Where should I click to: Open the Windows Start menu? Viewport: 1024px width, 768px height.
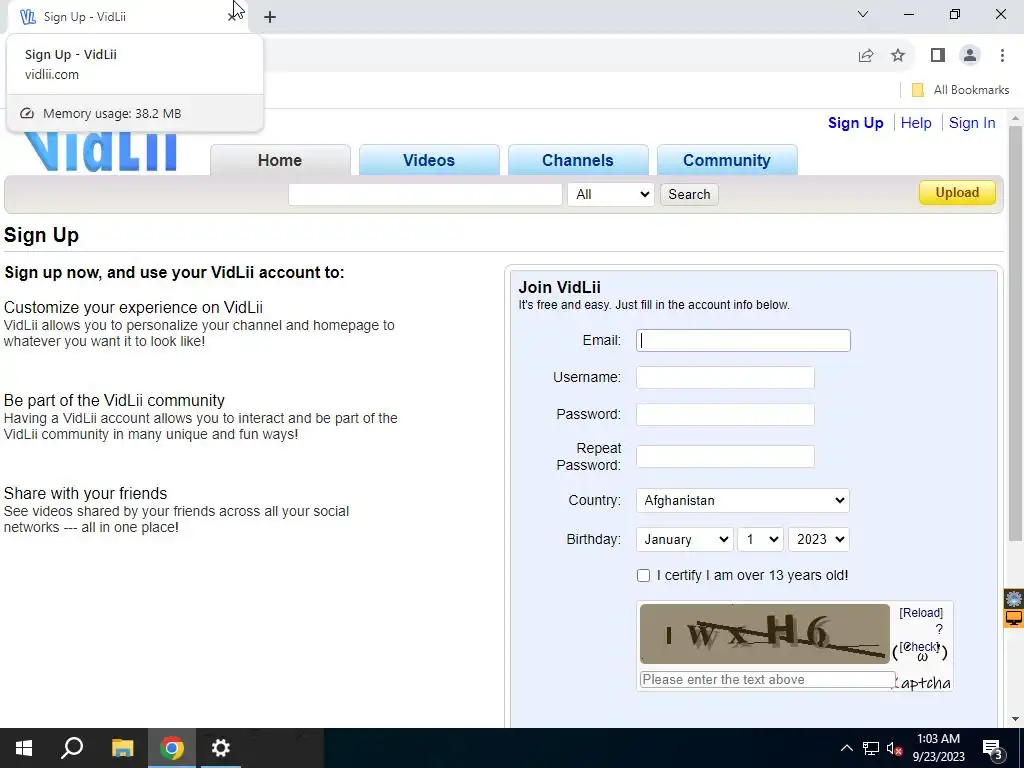pos(24,748)
